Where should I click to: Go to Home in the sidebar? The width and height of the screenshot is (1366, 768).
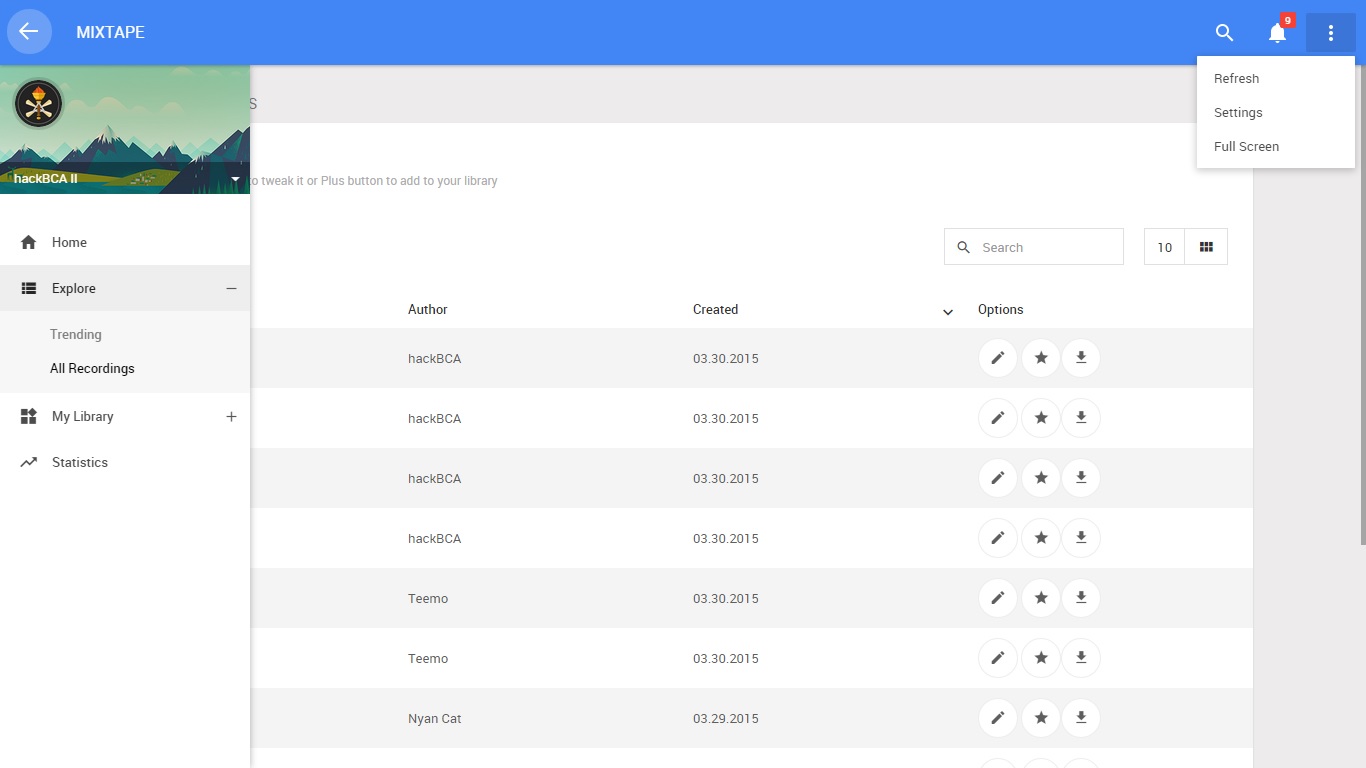point(125,242)
